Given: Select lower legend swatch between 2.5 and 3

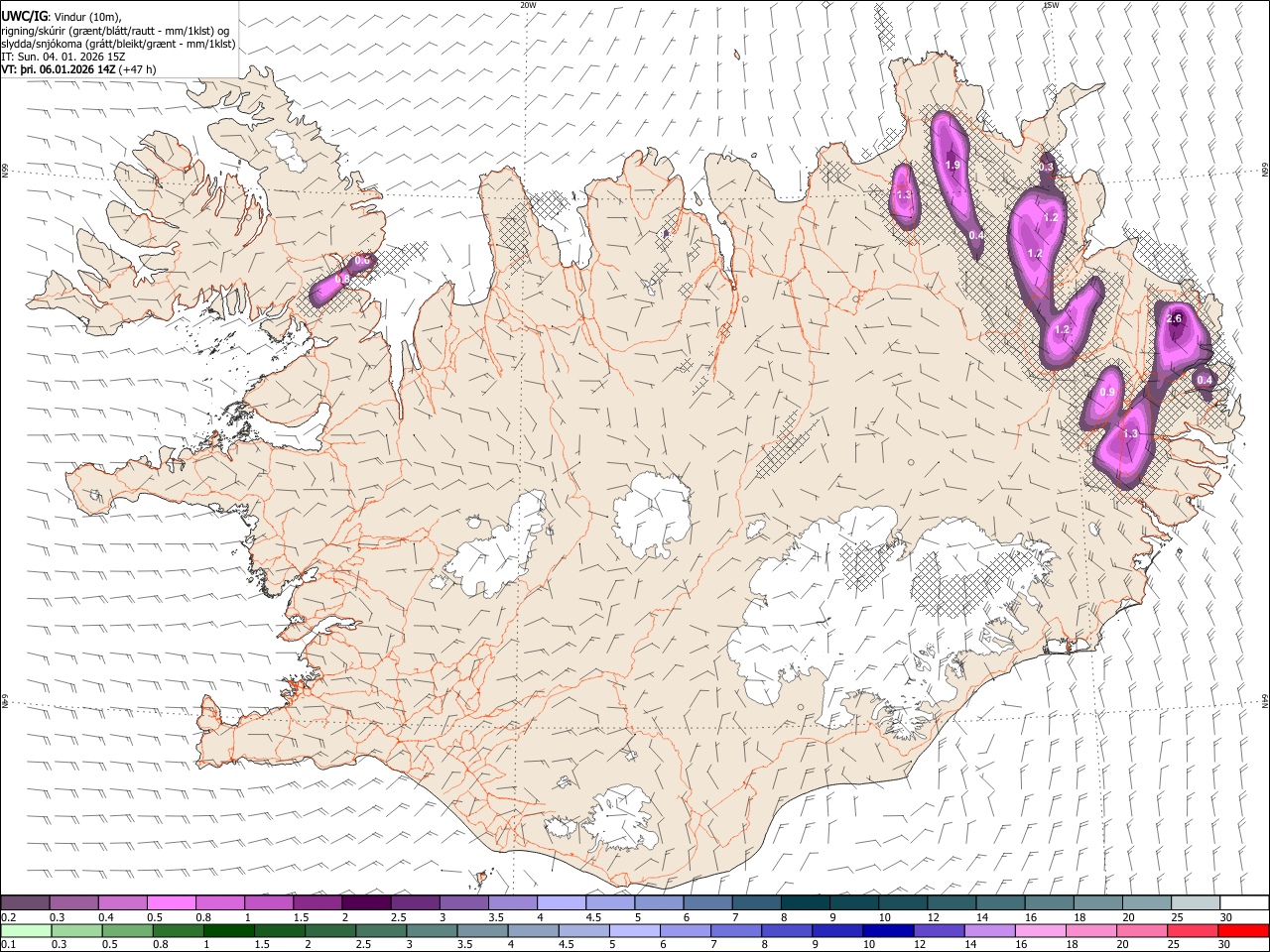Looking at the screenshot, I should (x=381, y=930).
